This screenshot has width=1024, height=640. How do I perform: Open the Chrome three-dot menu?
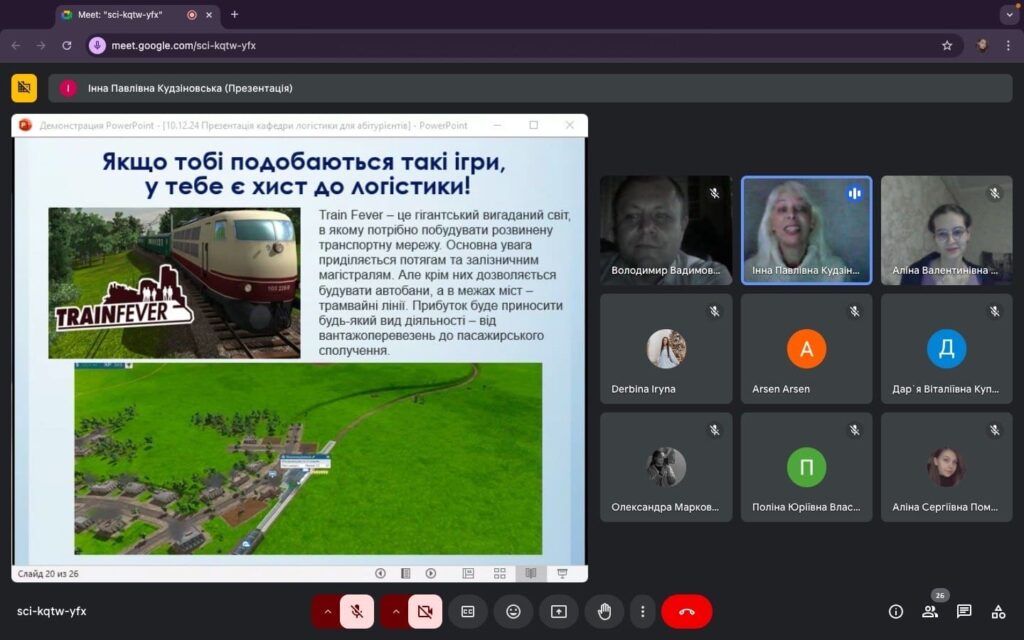[1008, 46]
